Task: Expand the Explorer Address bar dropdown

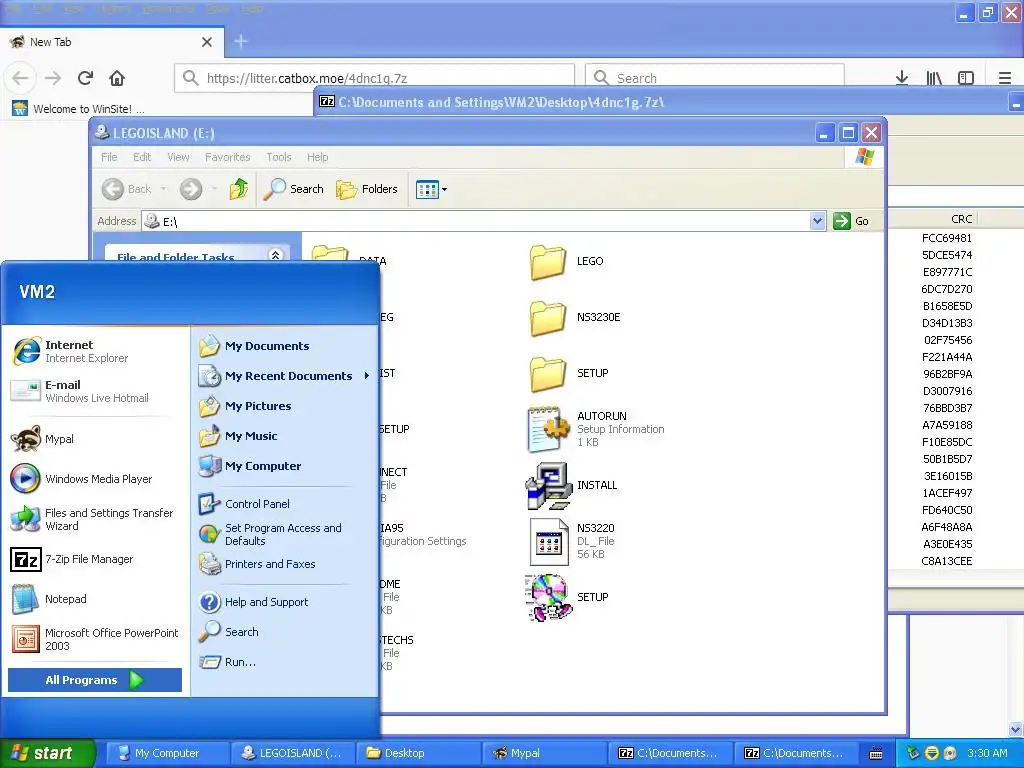Action: click(817, 221)
